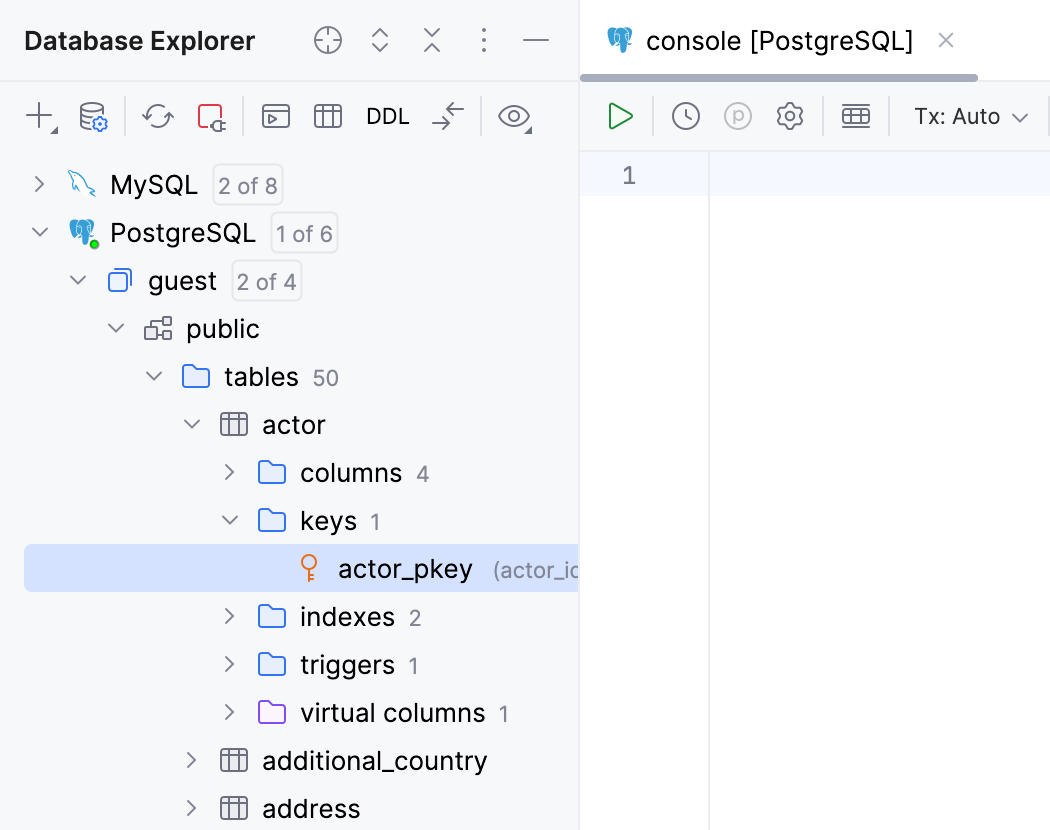Image resolution: width=1050 pixels, height=830 pixels.
Task: Open the console settings gear
Action: [789, 116]
